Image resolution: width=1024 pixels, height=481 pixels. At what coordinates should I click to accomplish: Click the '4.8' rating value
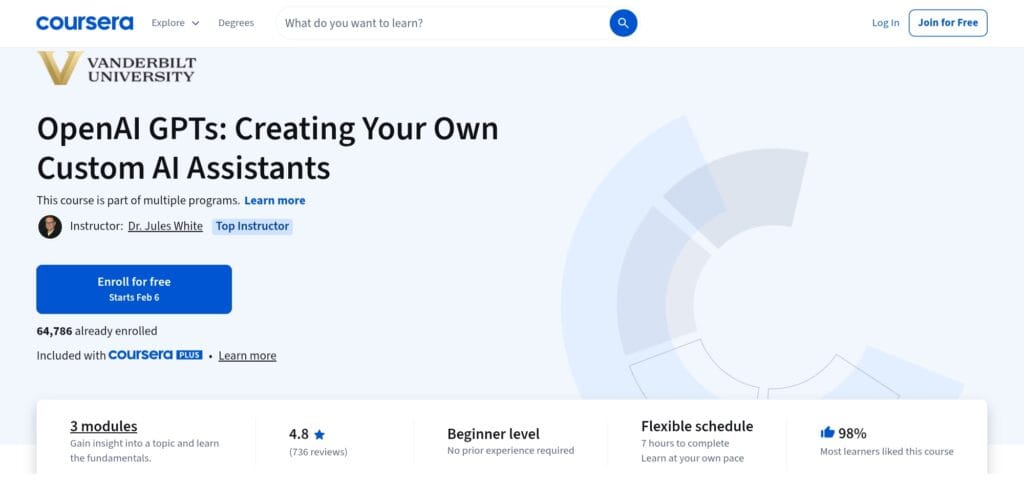[x=298, y=434]
